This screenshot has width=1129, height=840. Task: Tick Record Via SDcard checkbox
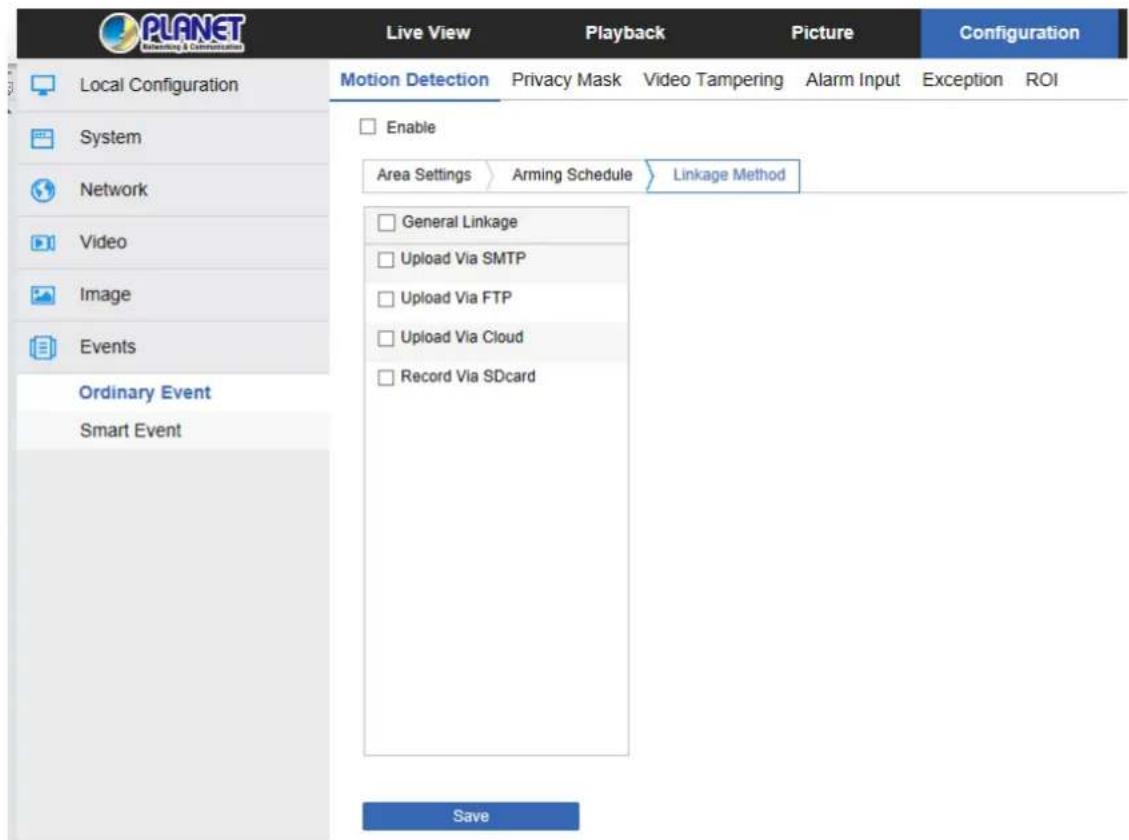click(x=386, y=377)
